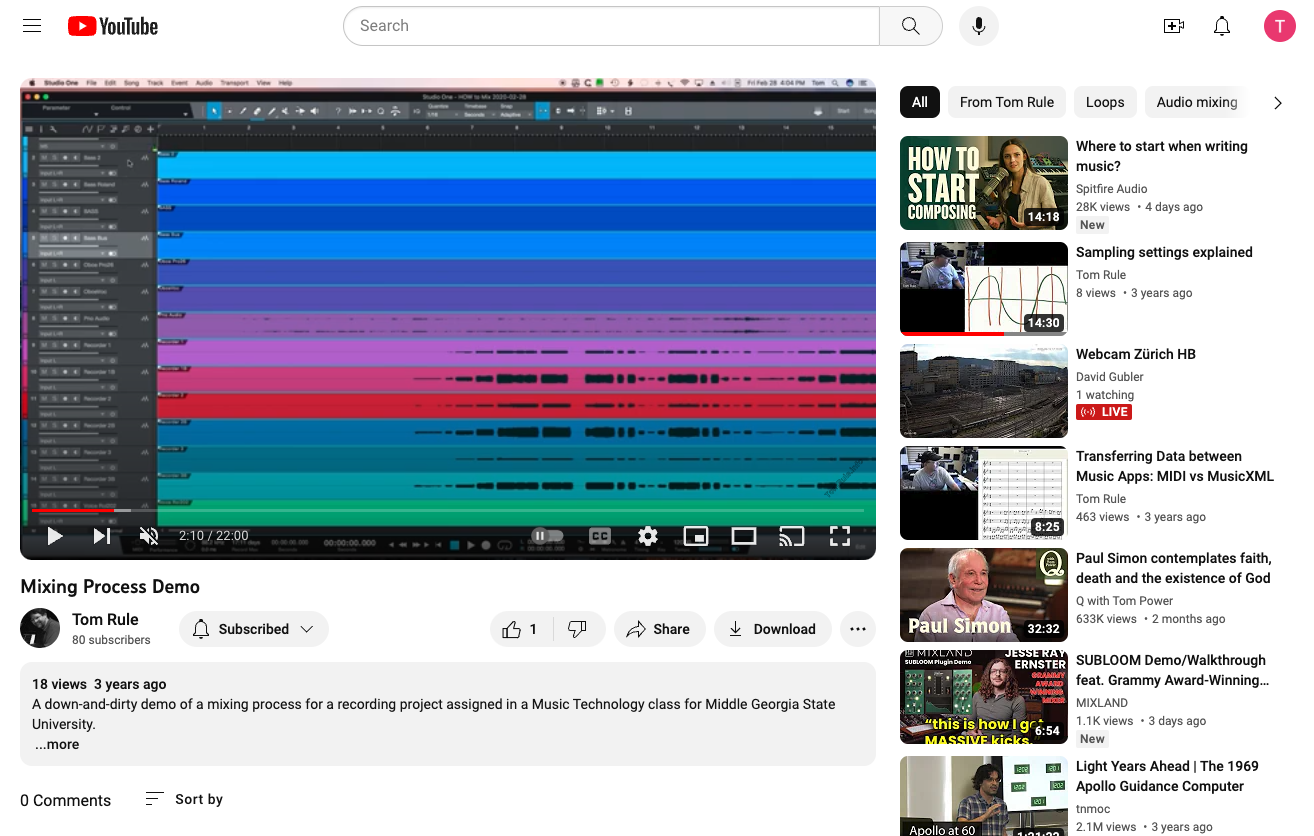Screen dimensions: 1314x836
Task: Start voice search with microphone icon
Action: (x=979, y=26)
